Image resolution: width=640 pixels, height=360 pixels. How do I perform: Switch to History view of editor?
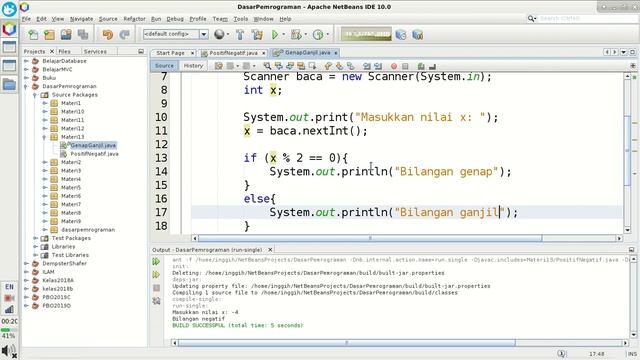[193, 66]
